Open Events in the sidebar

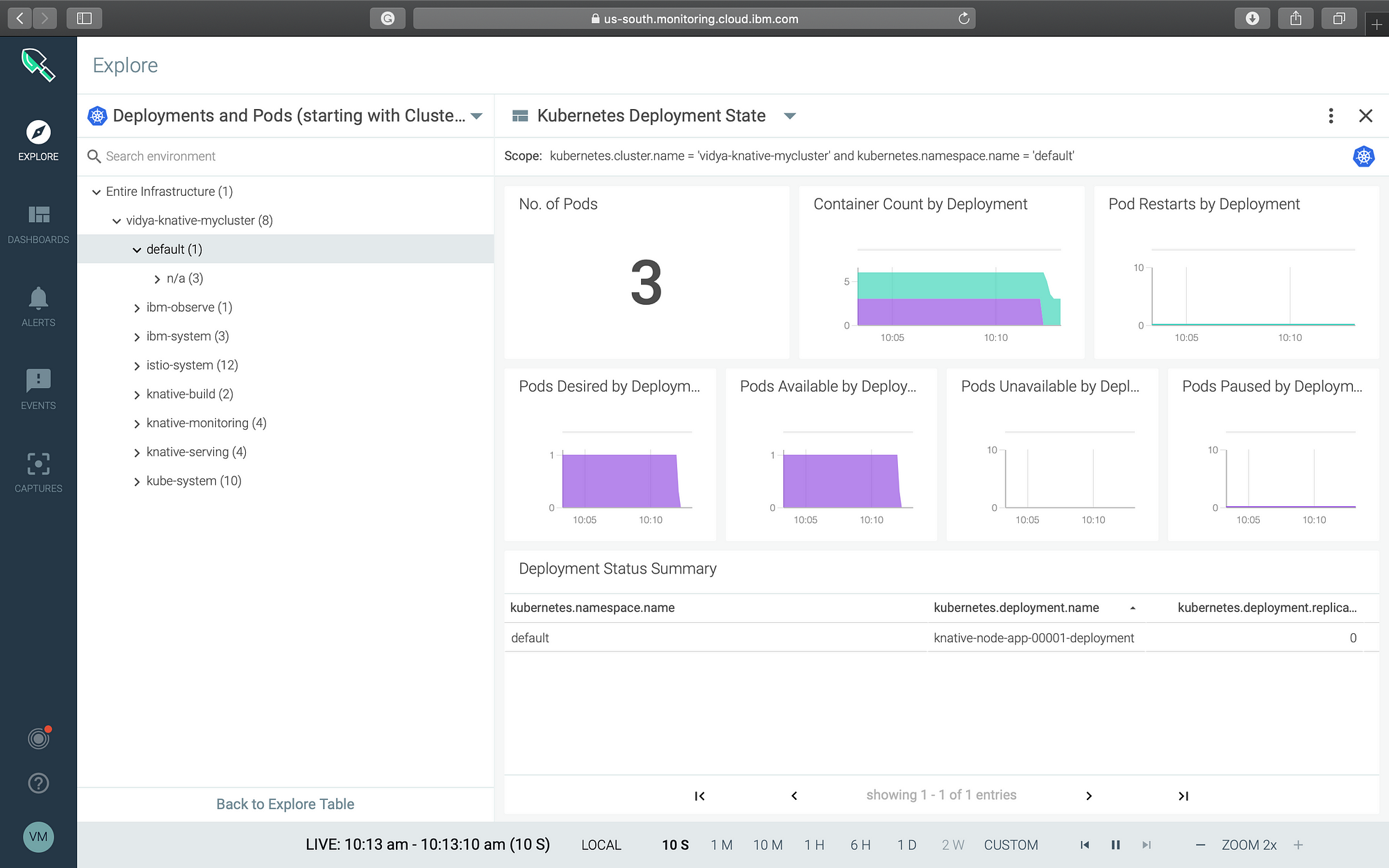tap(38, 390)
